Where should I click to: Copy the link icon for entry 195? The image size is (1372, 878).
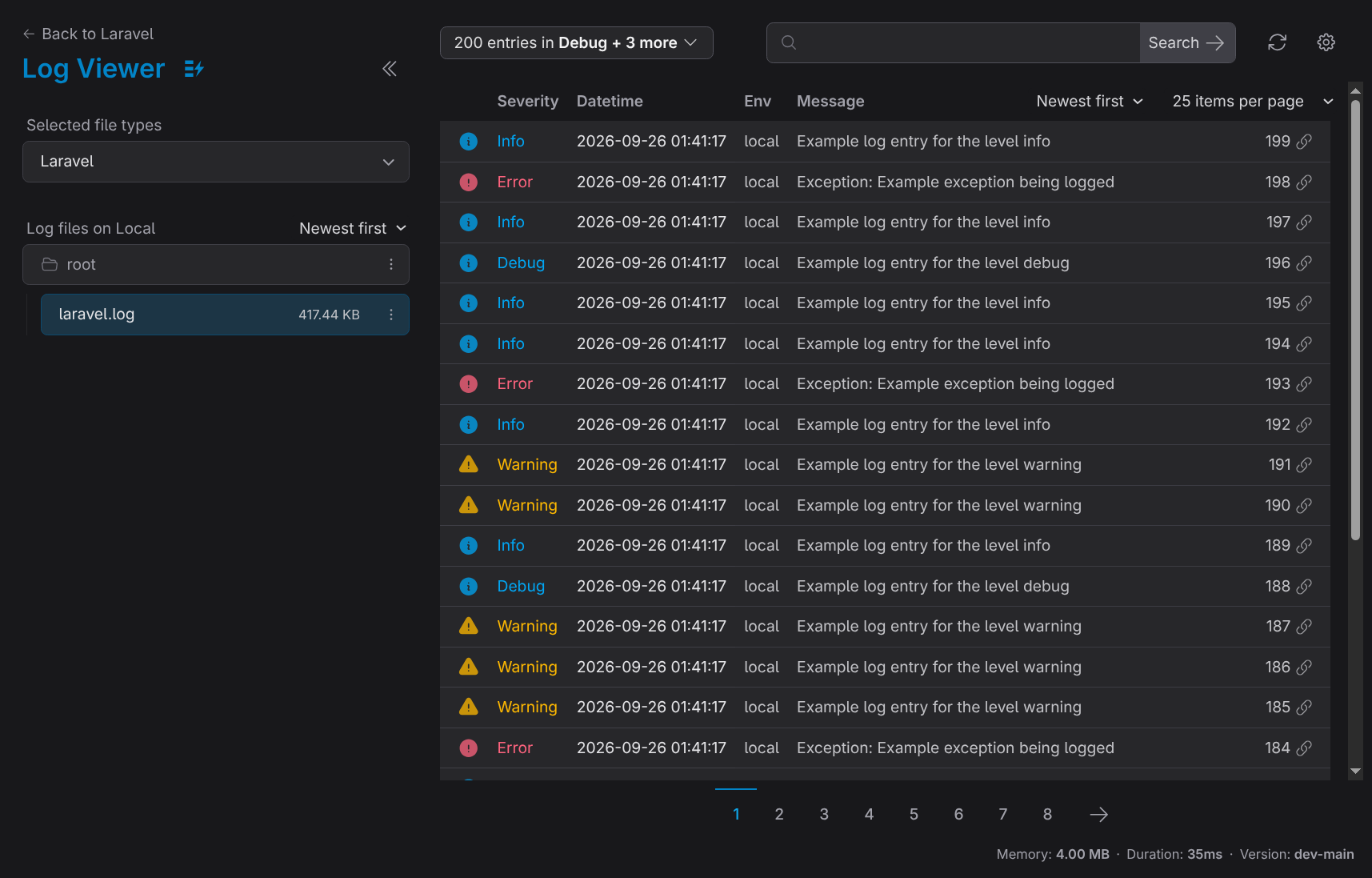click(1304, 303)
